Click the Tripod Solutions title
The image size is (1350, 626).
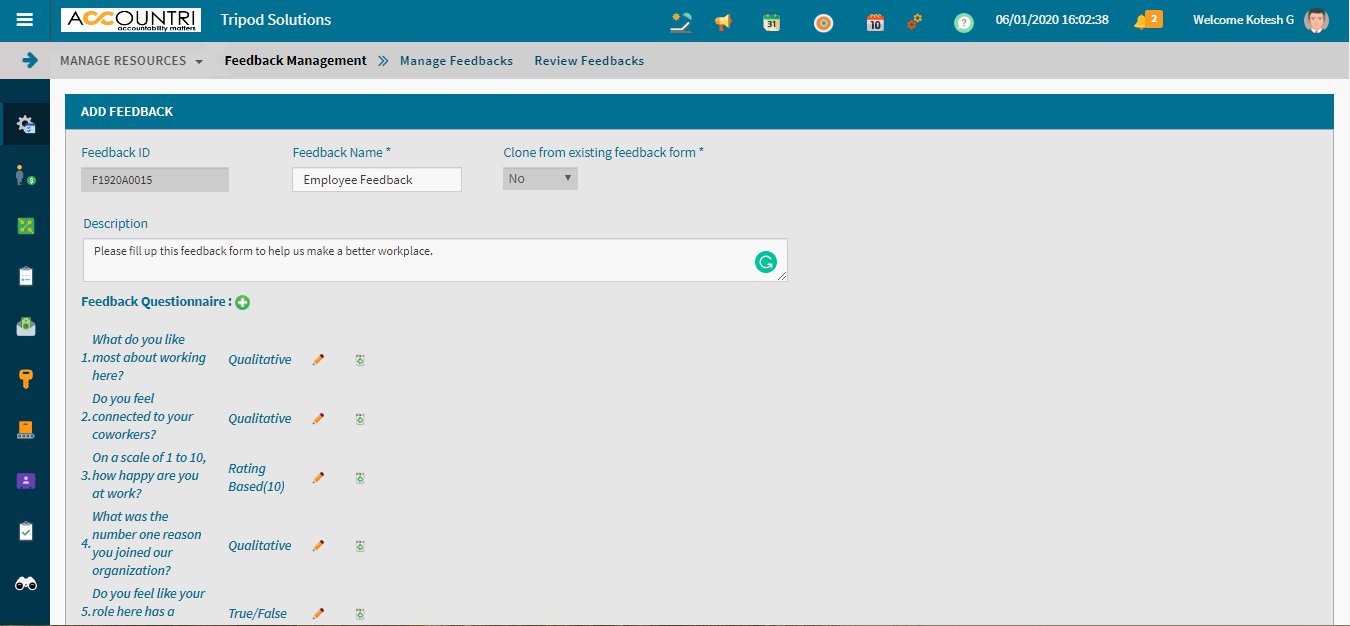click(275, 20)
